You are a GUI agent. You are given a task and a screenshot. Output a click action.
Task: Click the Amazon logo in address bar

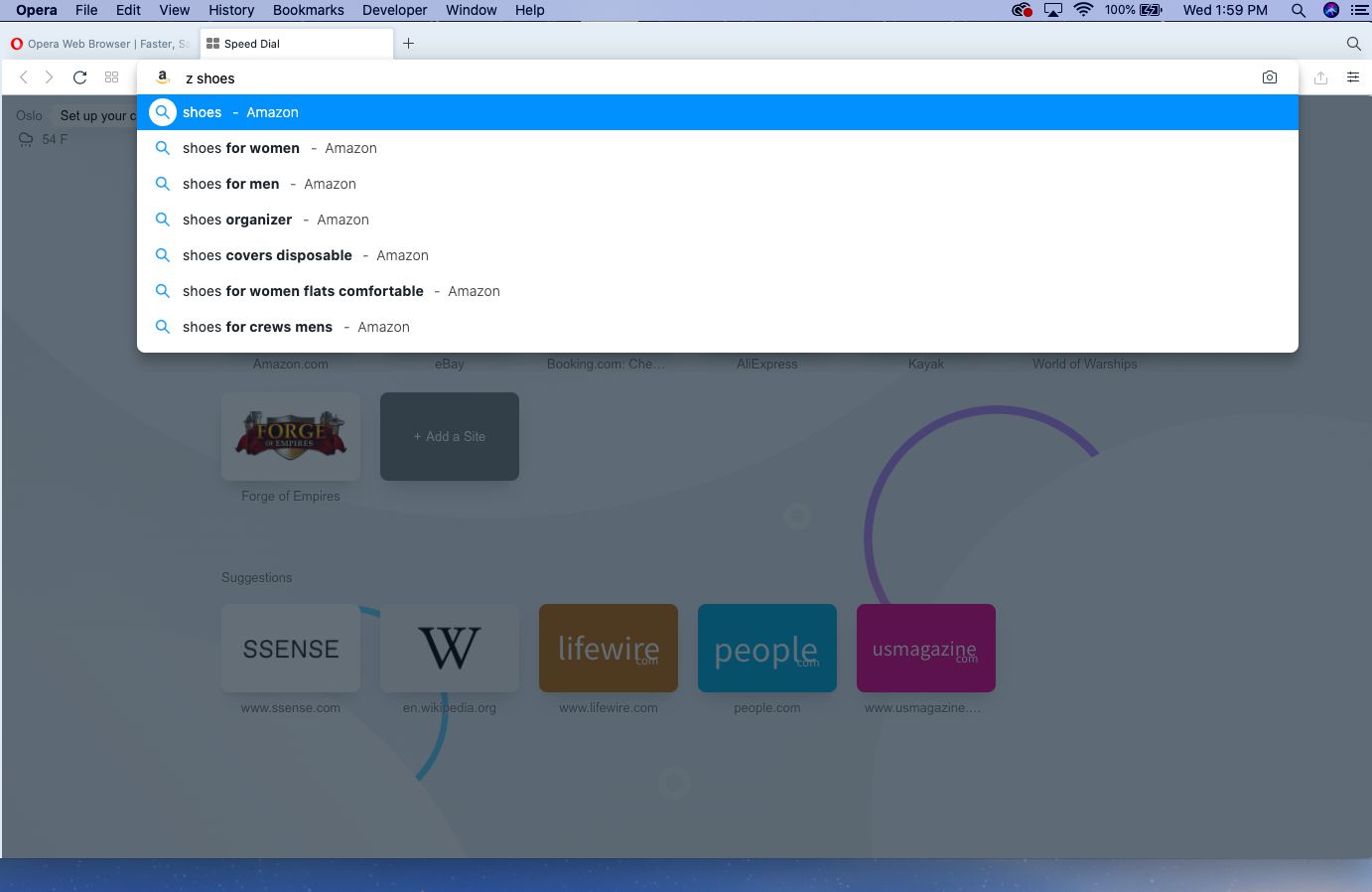pyautogui.click(x=164, y=77)
